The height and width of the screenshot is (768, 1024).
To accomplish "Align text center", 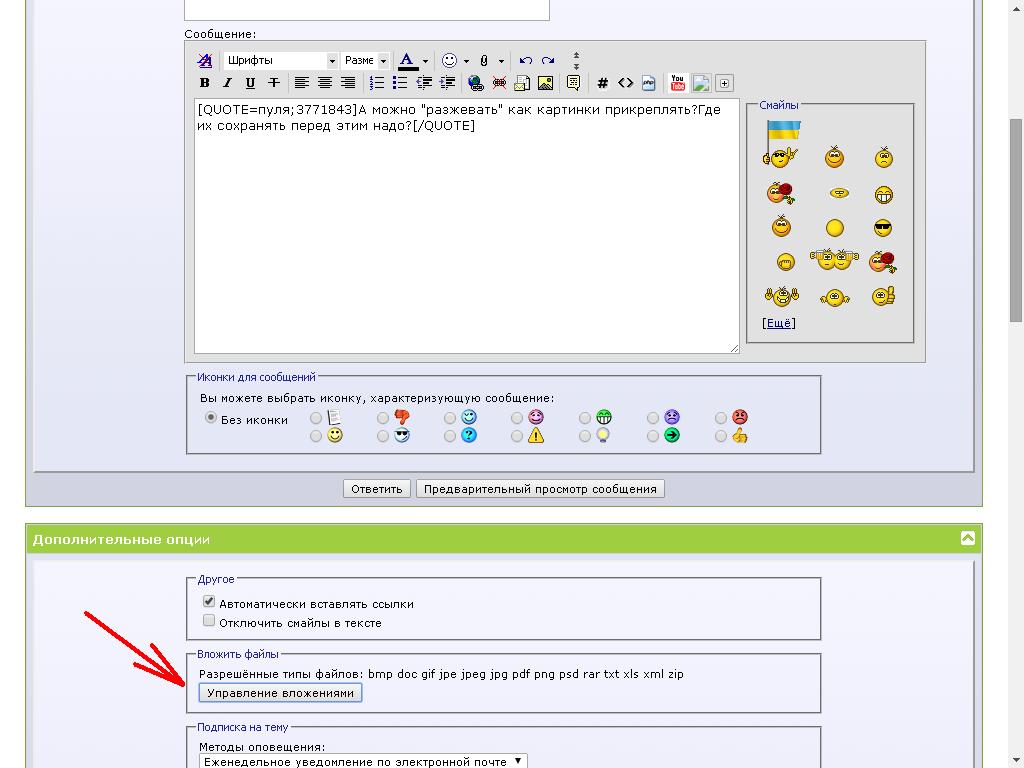I will click(x=325, y=83).
